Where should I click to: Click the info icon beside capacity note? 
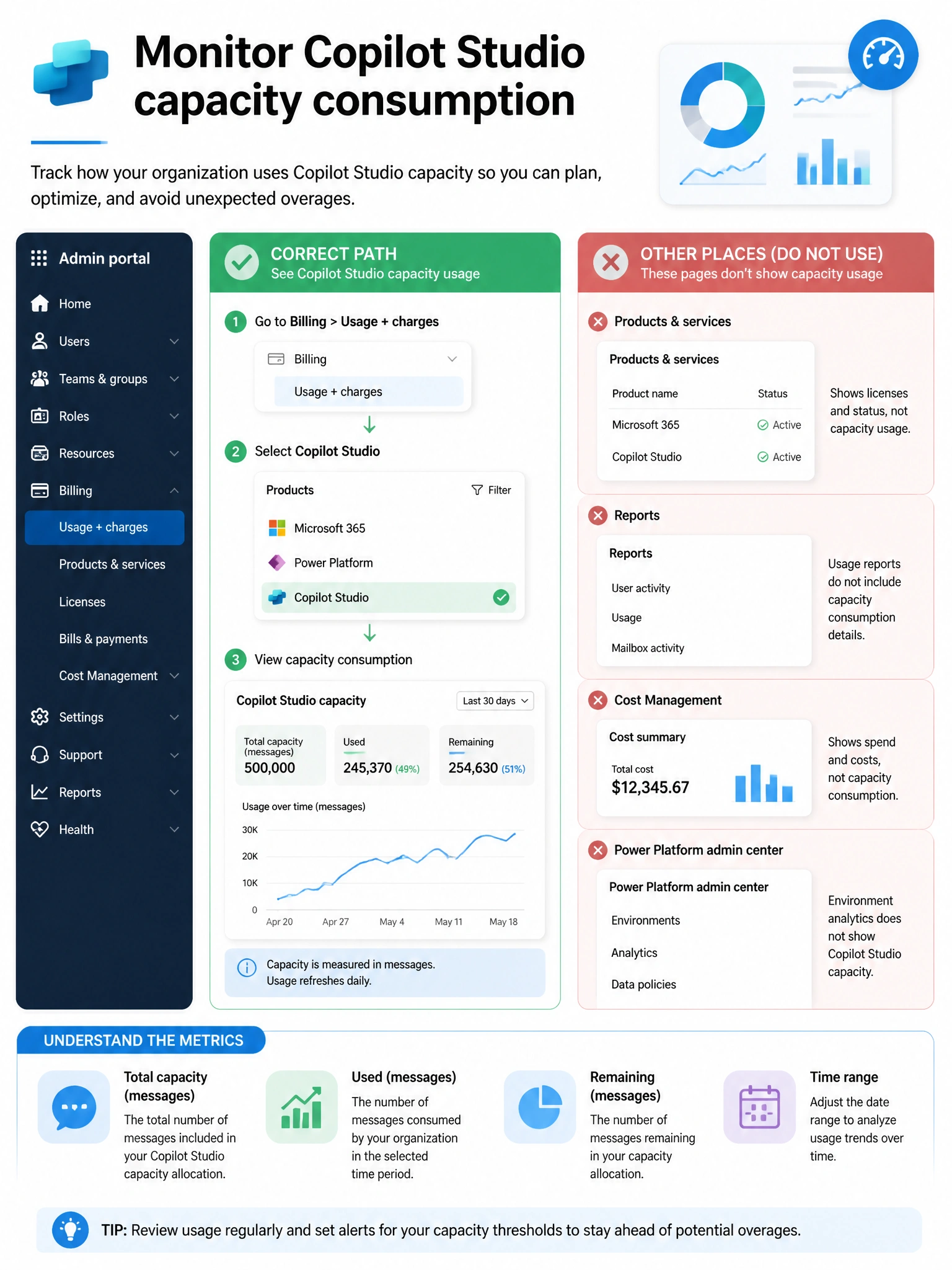[x=247, y=967]
